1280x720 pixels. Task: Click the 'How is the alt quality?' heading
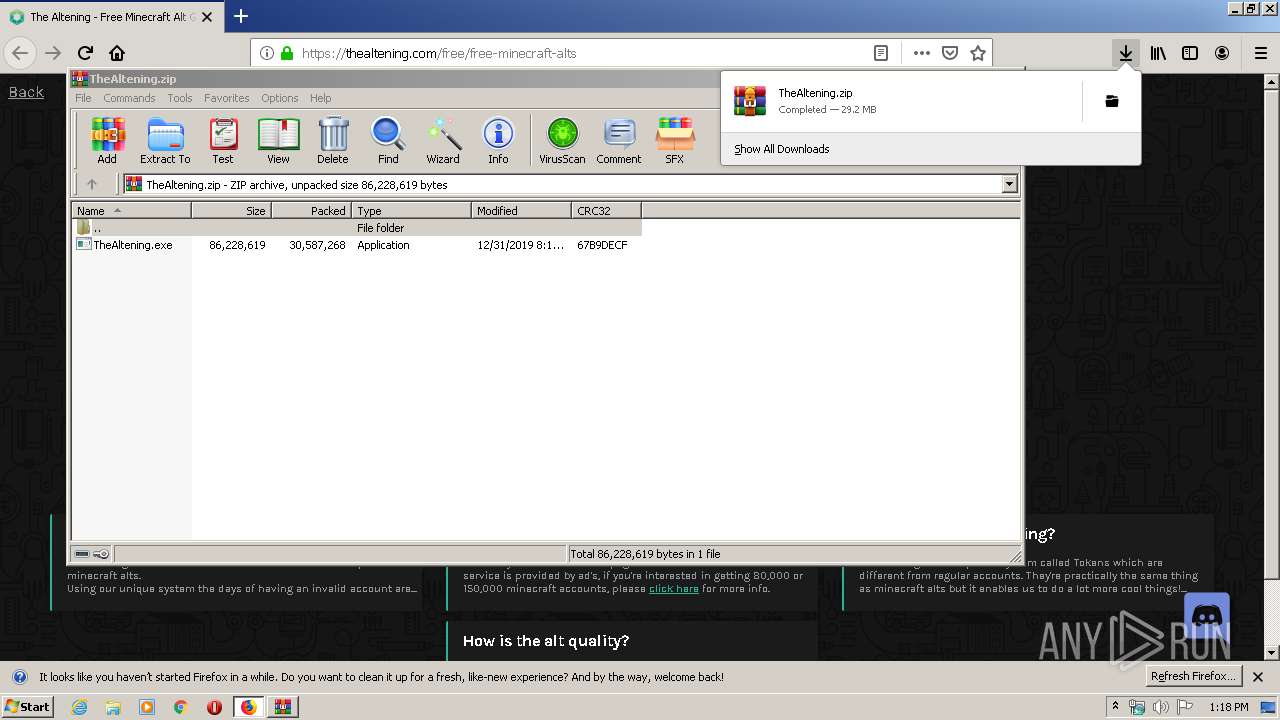546,641
